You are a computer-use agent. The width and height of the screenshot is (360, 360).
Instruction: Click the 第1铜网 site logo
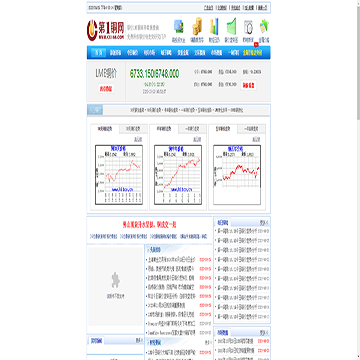(105, 30)
